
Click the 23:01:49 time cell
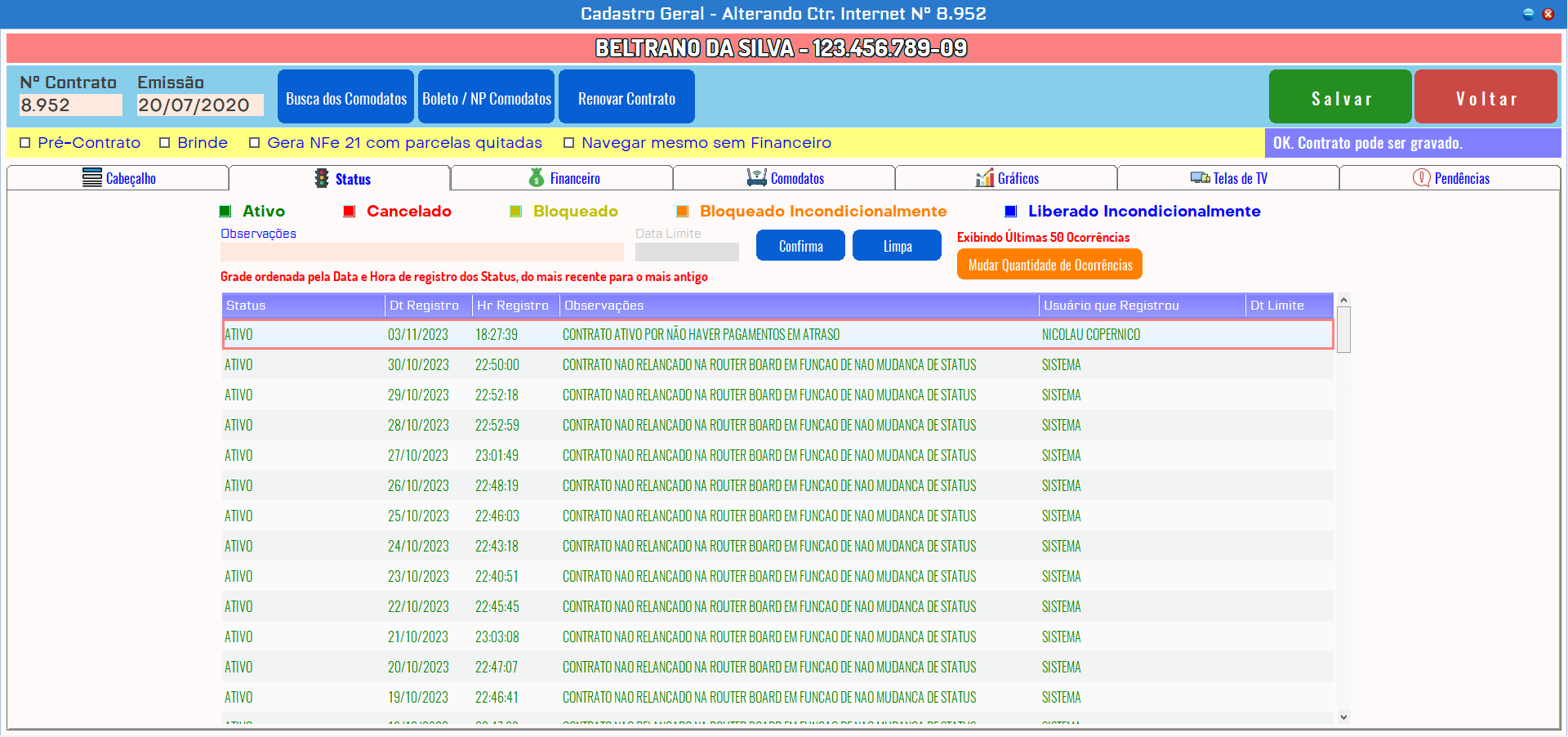click(497, 455)
